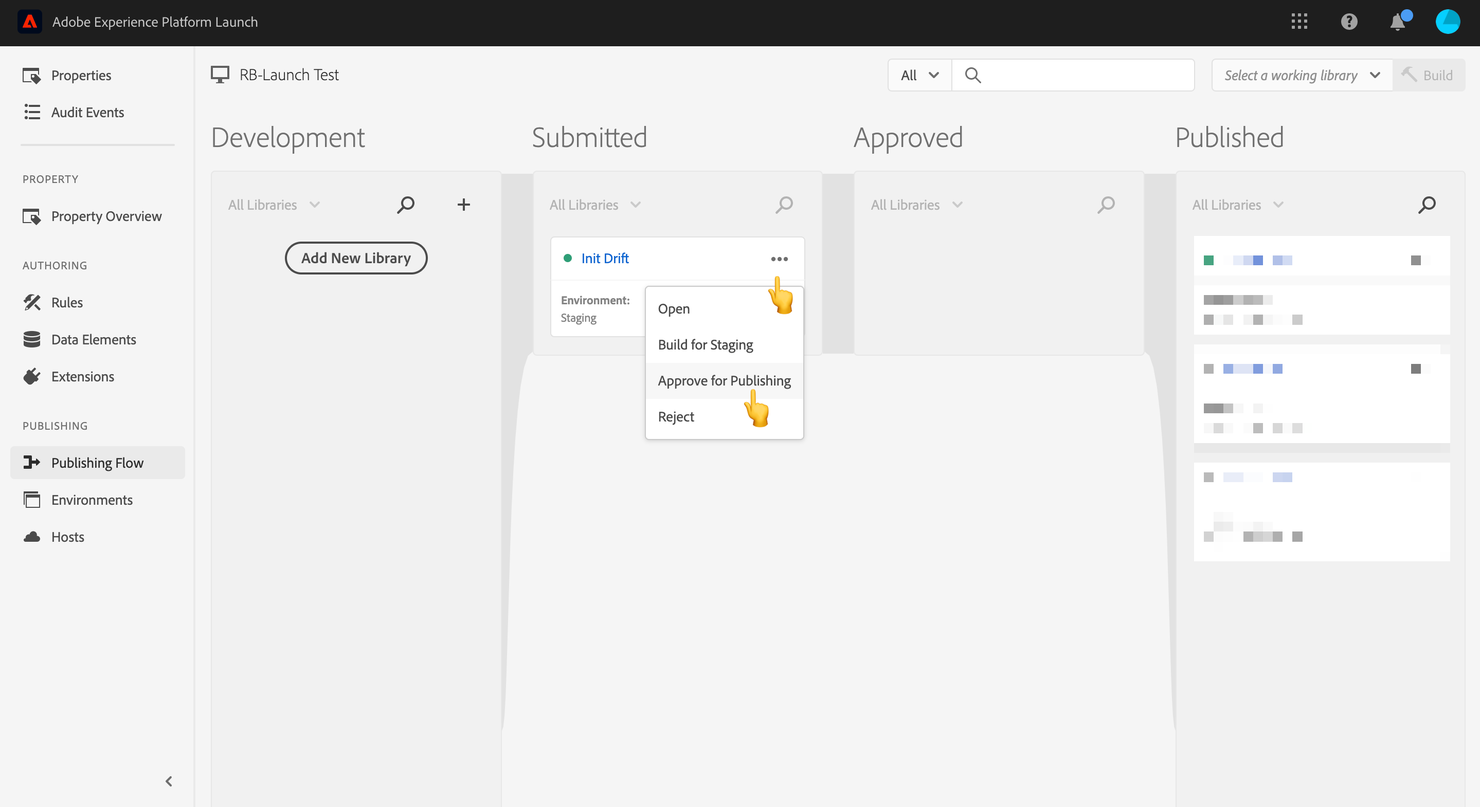The width and height of the screenshot is (1480, 807).
Task: Open the notifications bell
Action: click(x=1398, y=22)
